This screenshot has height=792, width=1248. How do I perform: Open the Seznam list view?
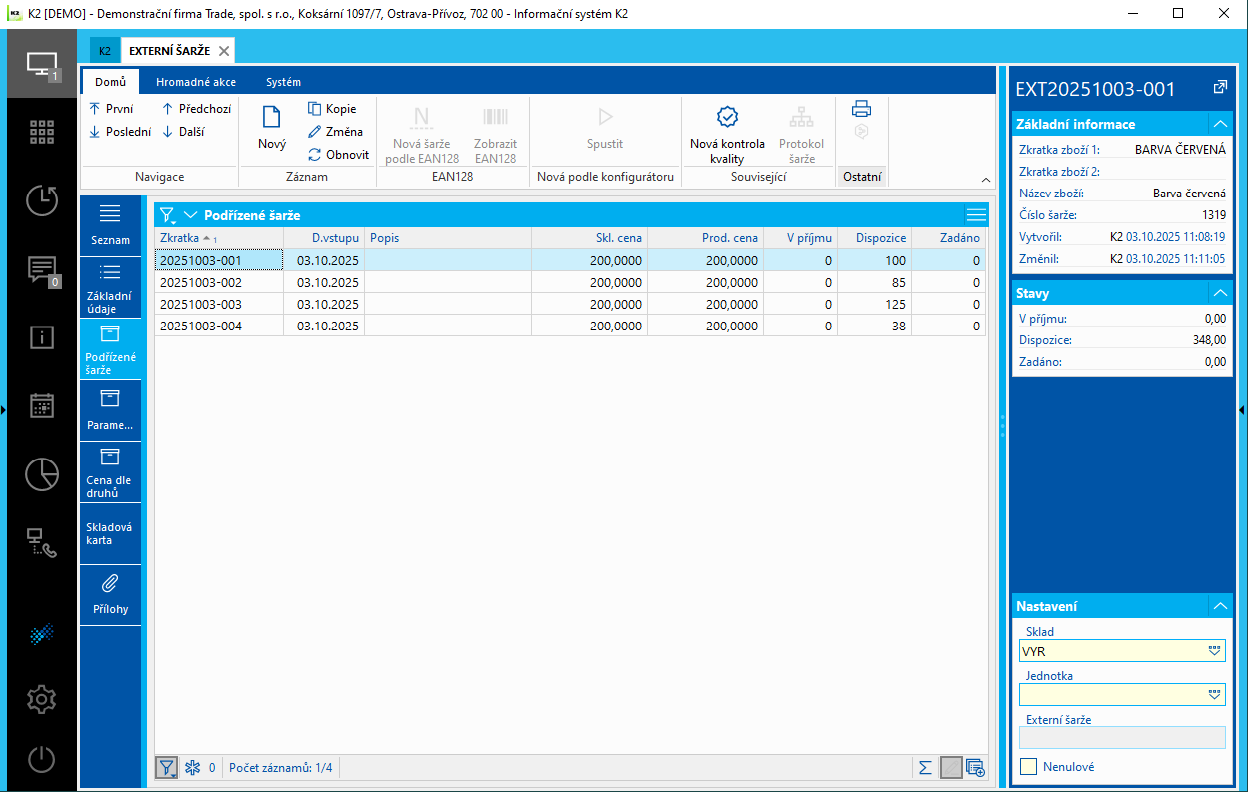pos(110,225)
